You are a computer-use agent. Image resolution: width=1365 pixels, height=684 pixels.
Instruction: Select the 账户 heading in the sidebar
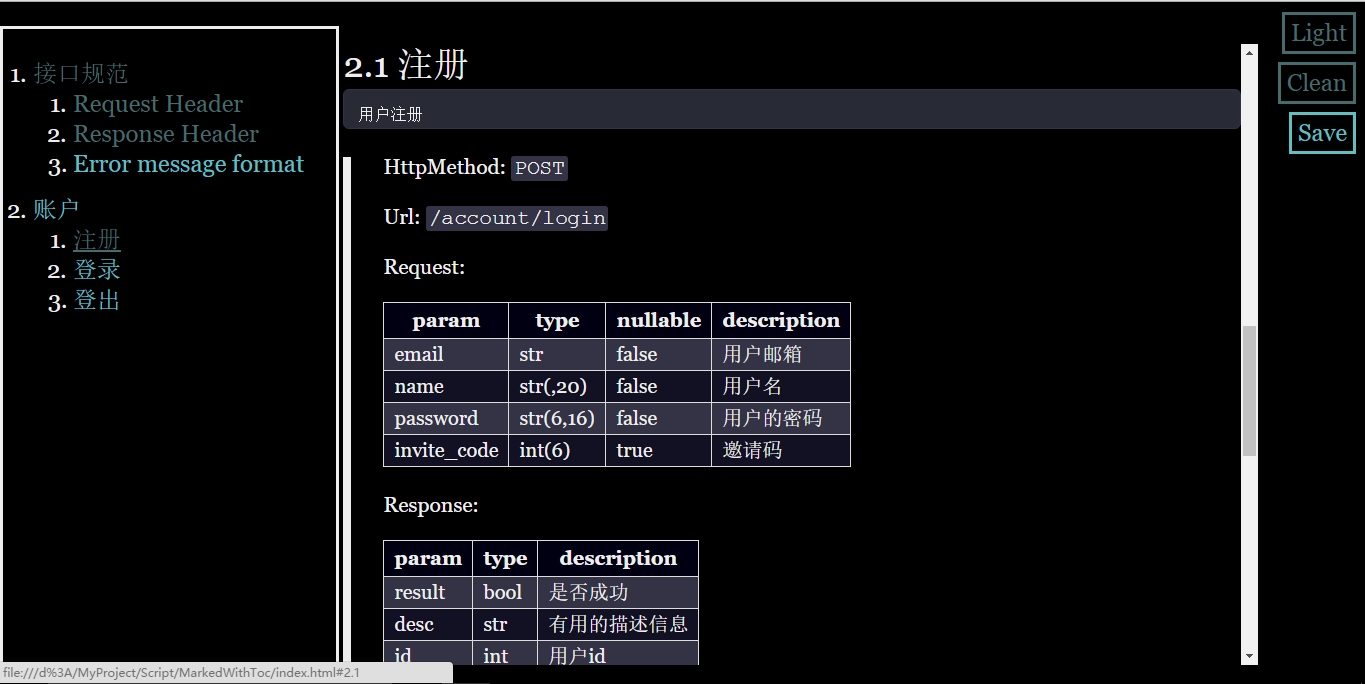57,209
